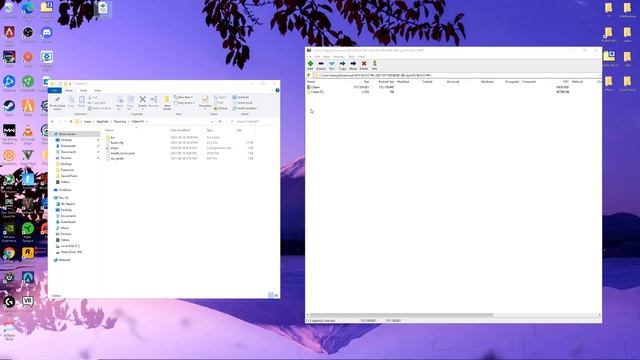
Task: Click Copy arrow in 7-Zip toolbar
Action: point(342,65)
